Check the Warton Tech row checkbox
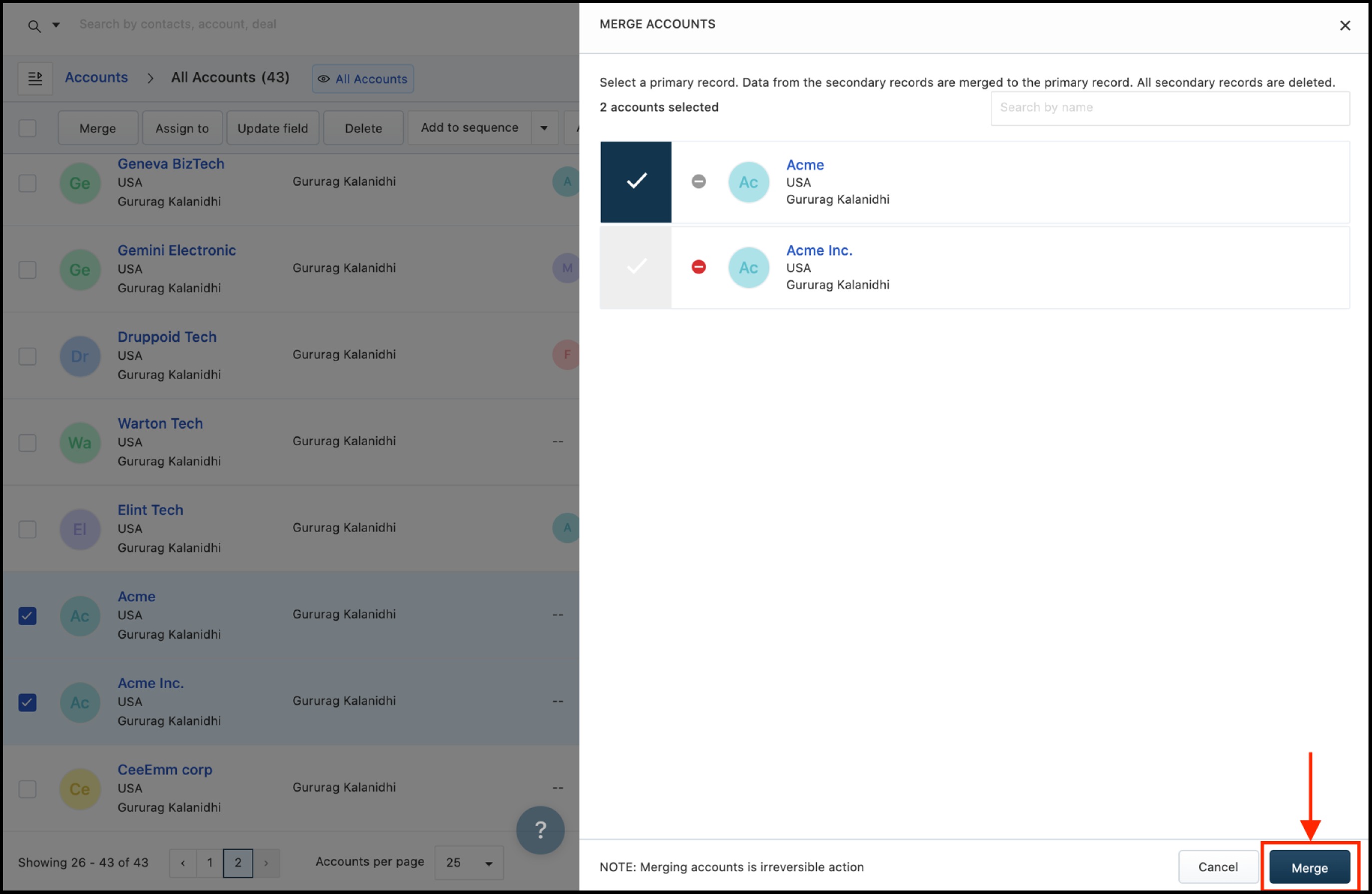The image size is (1372, 894). point(27,443)
